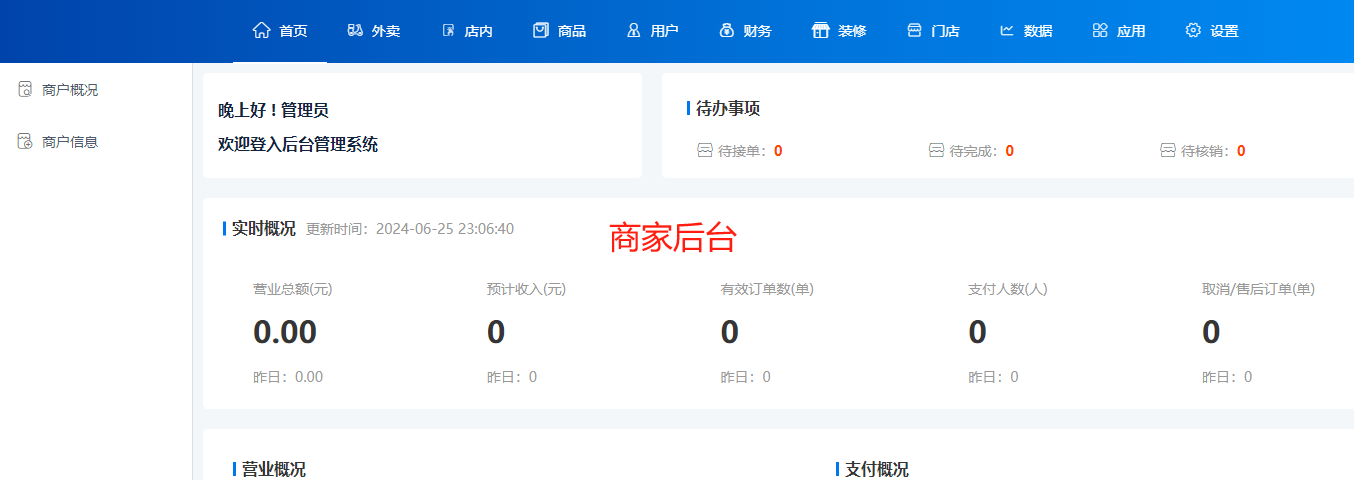The width and height of the screenshot is (1354, 480).
Task: Click the shop icon for 门店
Action: tap(914, 30)
